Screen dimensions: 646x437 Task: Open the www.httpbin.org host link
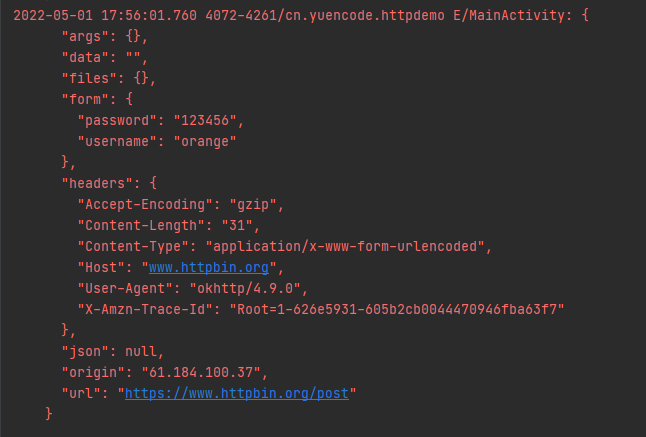[209, 268]
